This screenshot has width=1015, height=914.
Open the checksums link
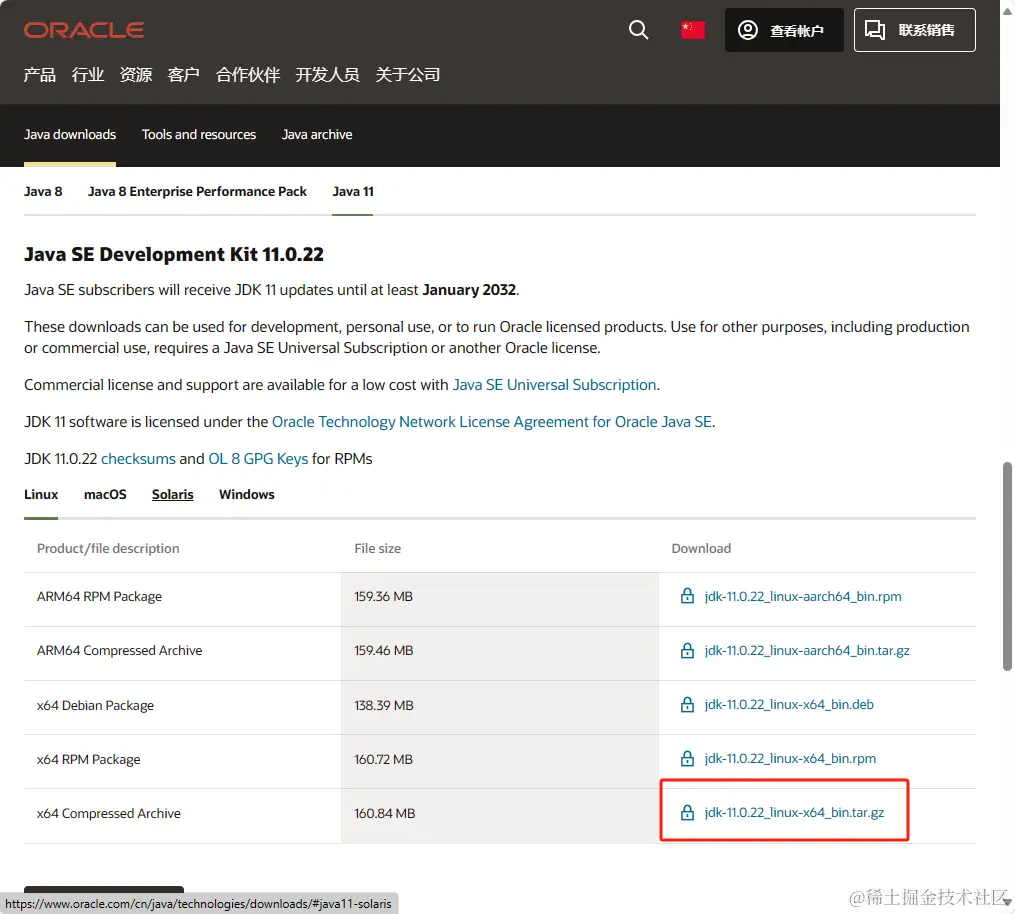pos(138,459)
